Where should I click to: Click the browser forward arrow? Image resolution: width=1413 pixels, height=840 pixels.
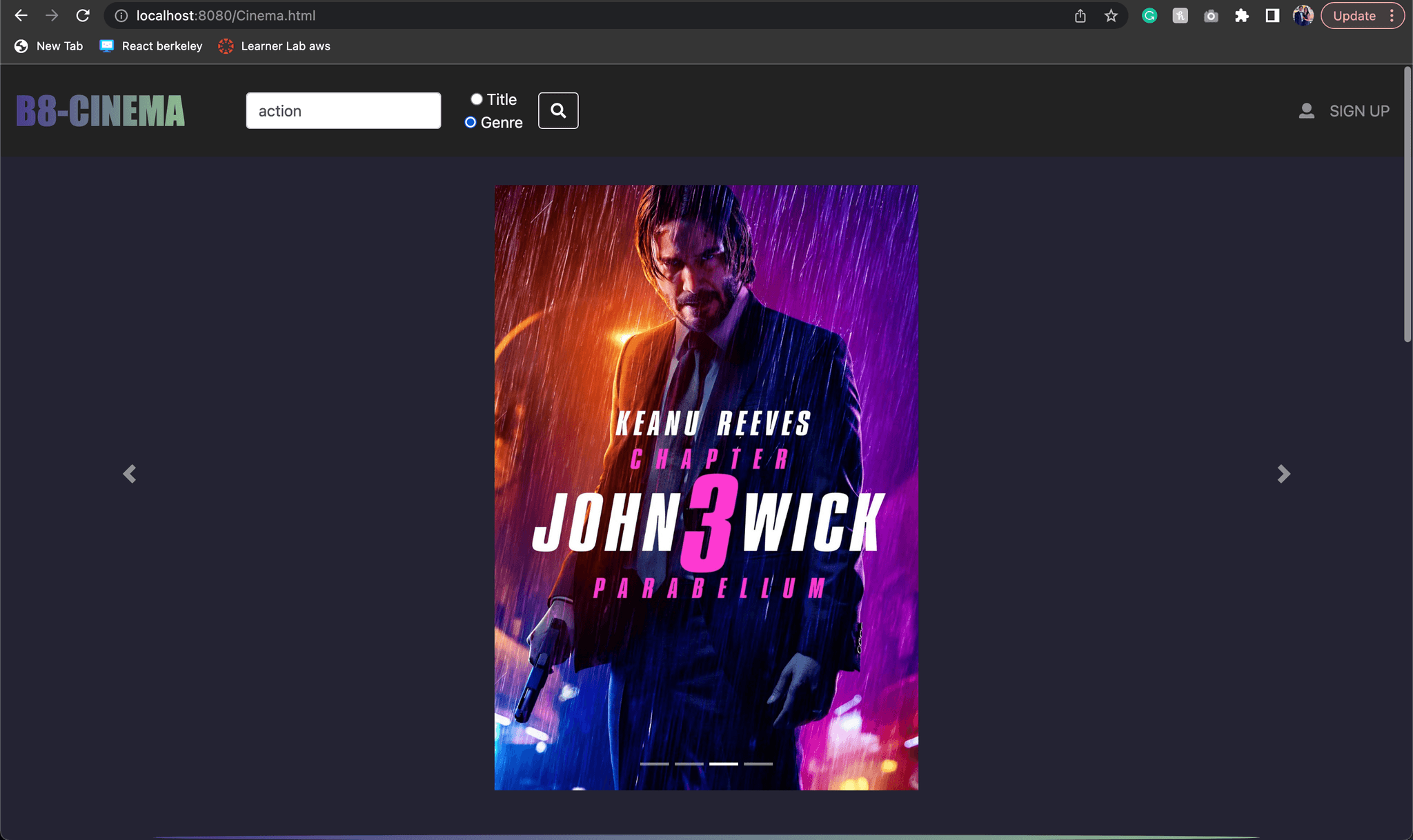(52, 15)
